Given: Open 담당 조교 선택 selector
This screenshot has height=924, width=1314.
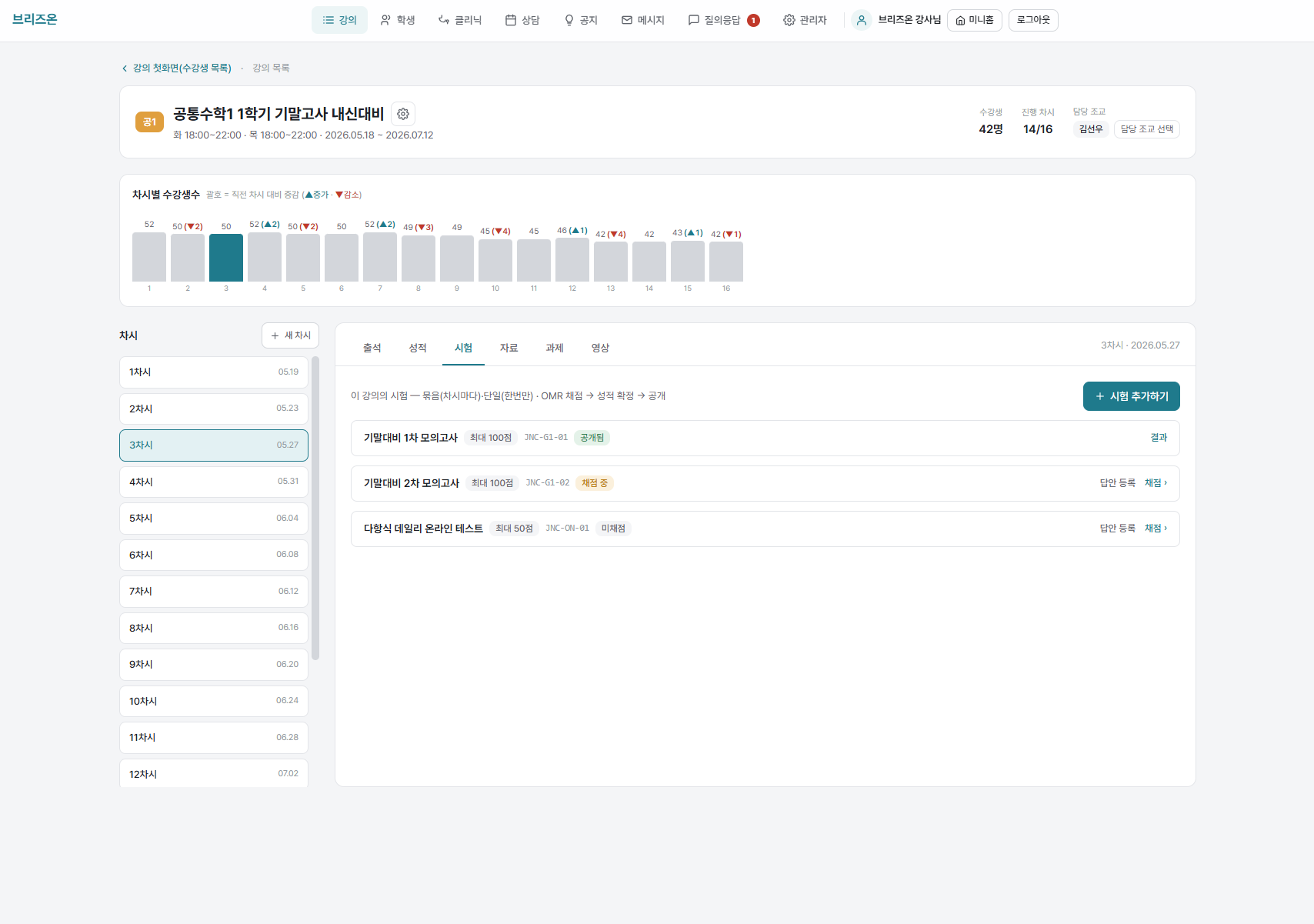Looking at the screenshot, I should [1147, 129].
